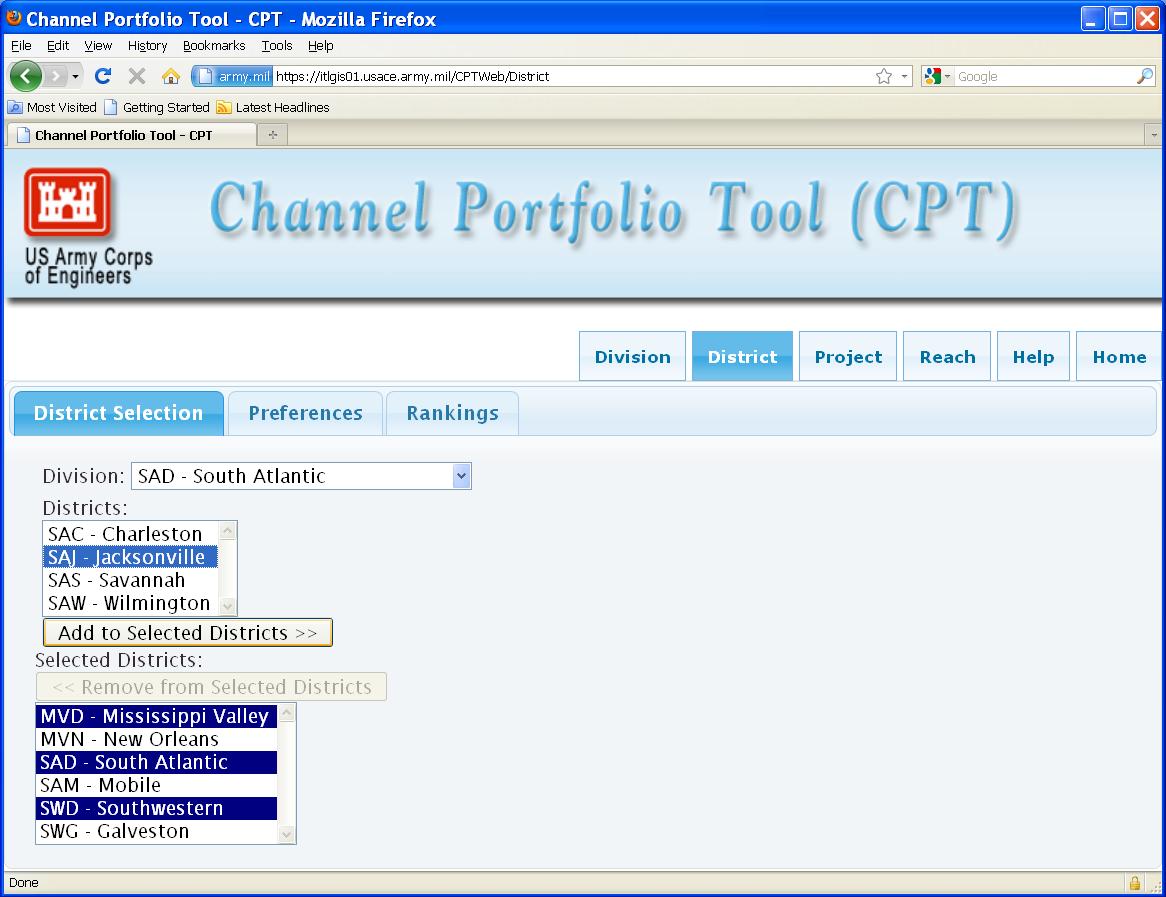1166x897 pixels.
Task: Open the File menu
Action: click(21, 45)
